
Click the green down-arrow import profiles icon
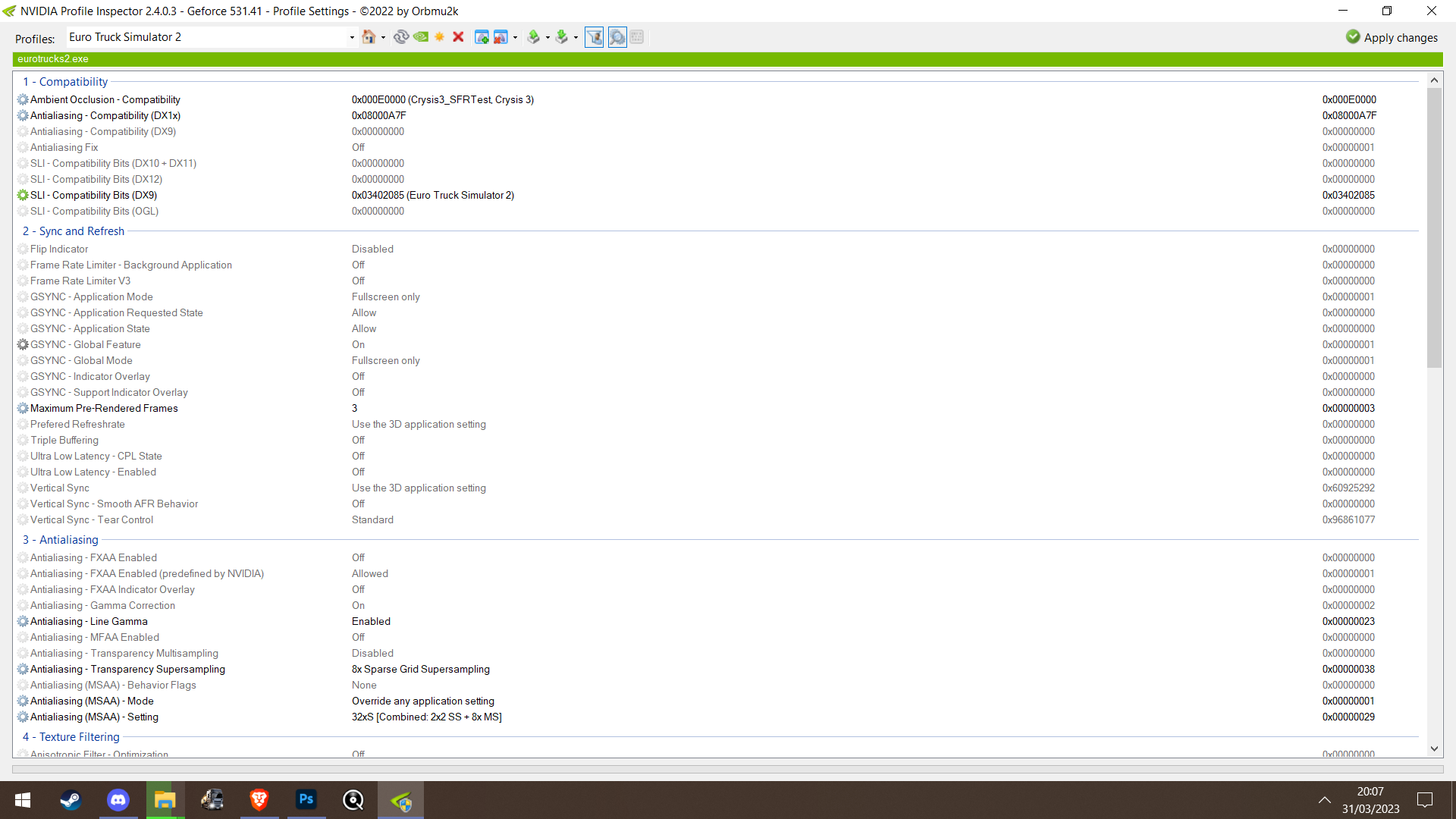click(x=562, y=37)
